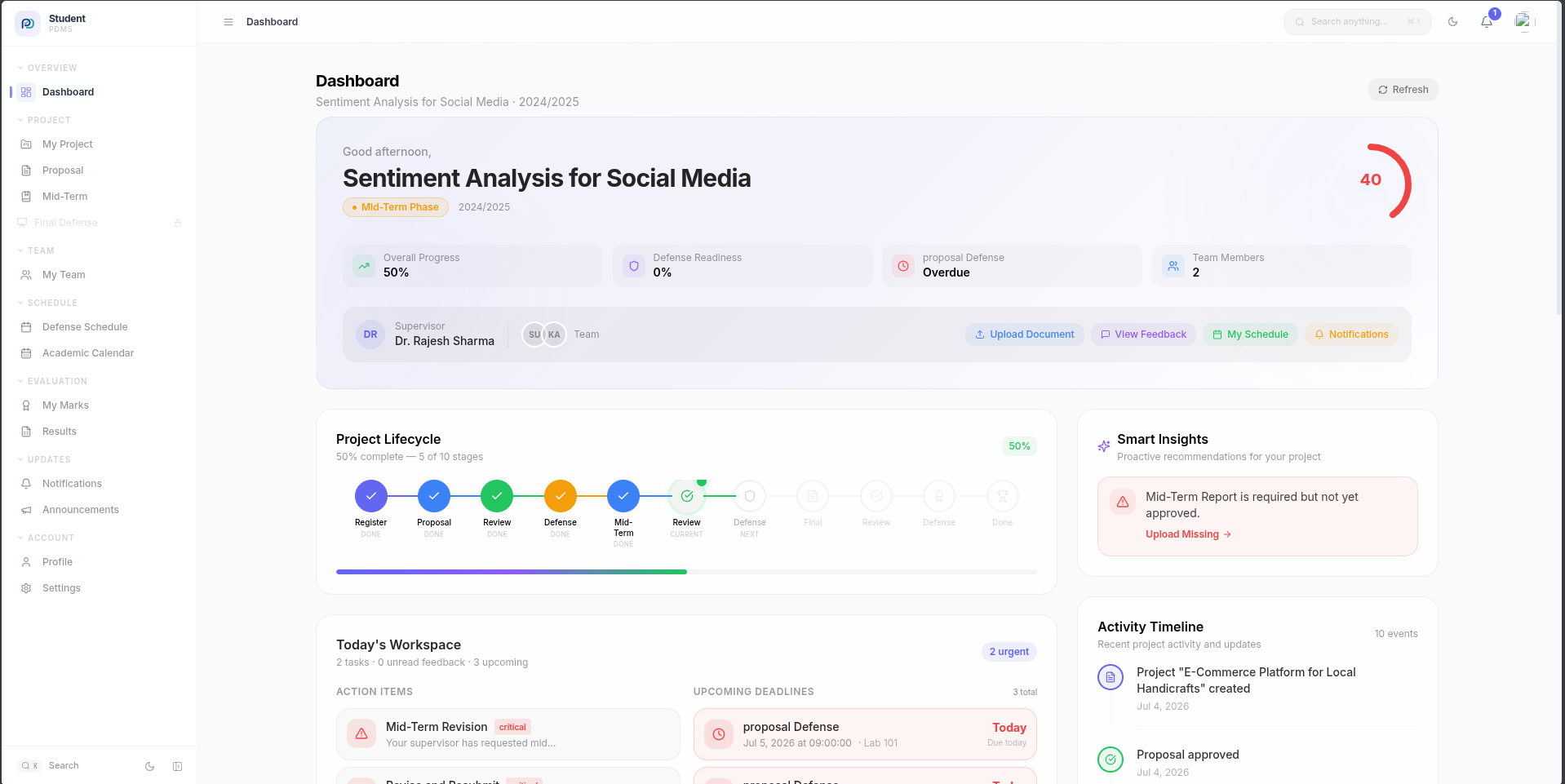This screenshot has height=784, width=1565.
Task: Click the Proposal stage circle
Action: coord(434,496)
